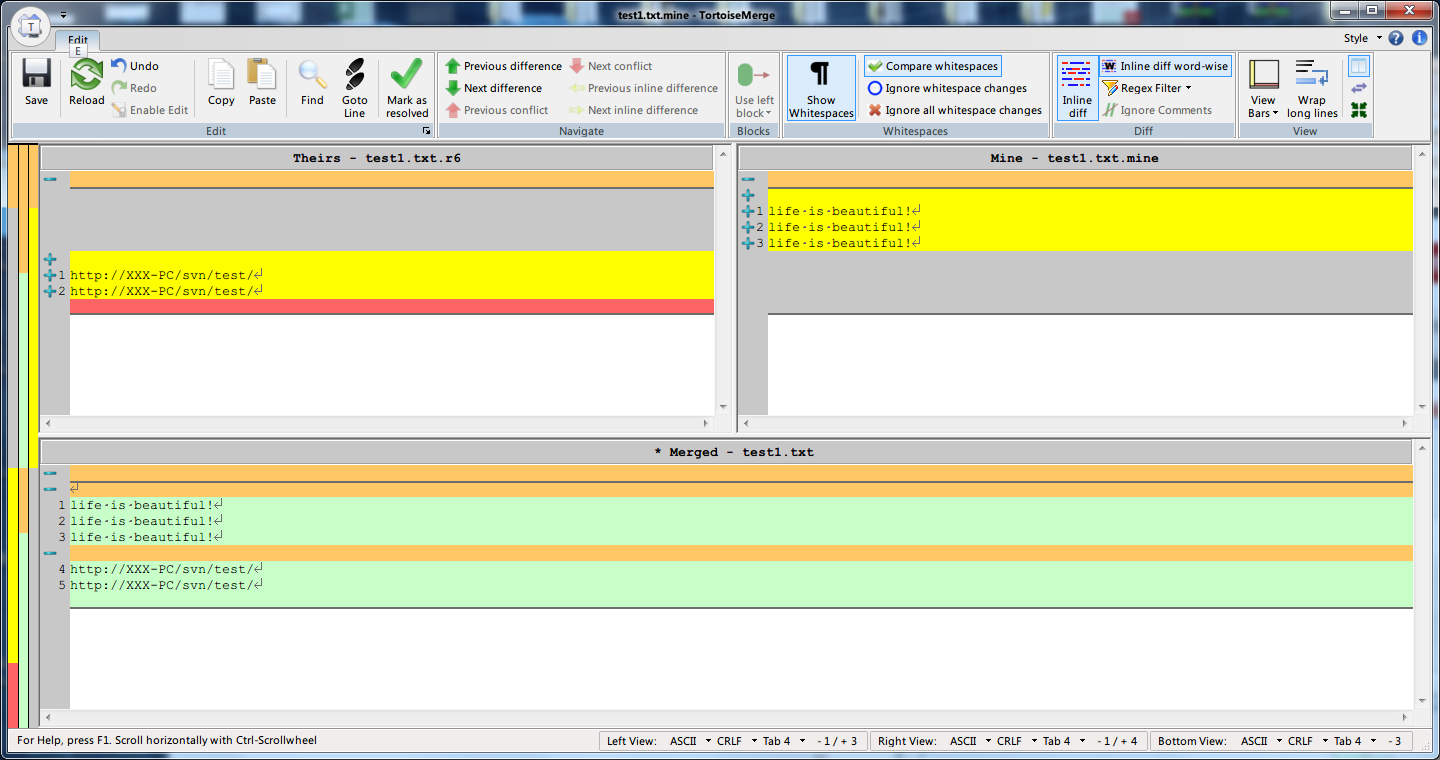Viewport: 1440px width, 760px height.
Task: Click Merged line 1 'life·is·beautiful!'
Action: coord(147,505)
